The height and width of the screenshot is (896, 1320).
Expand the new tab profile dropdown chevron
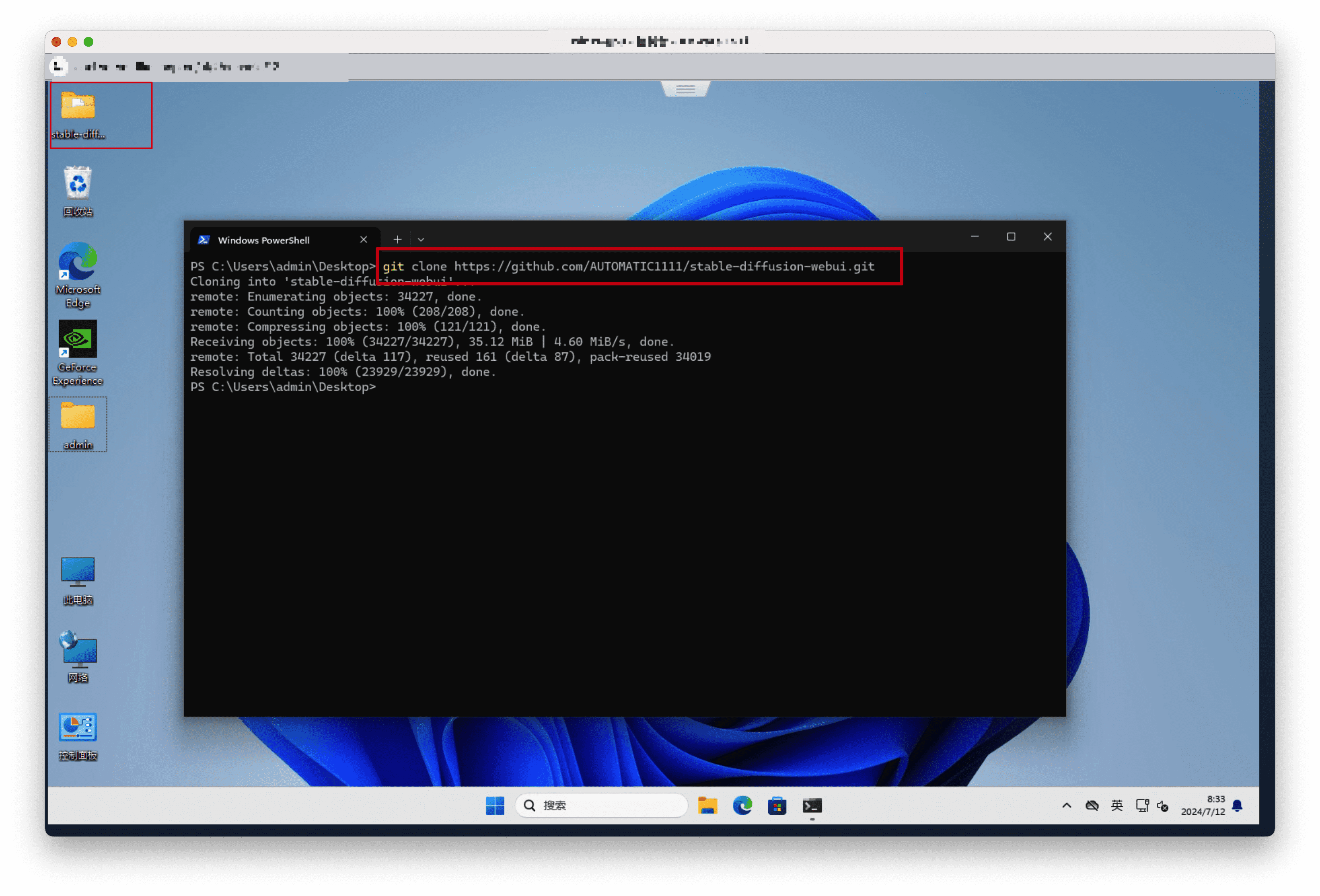pyautogui.click(x=421, y=240)
